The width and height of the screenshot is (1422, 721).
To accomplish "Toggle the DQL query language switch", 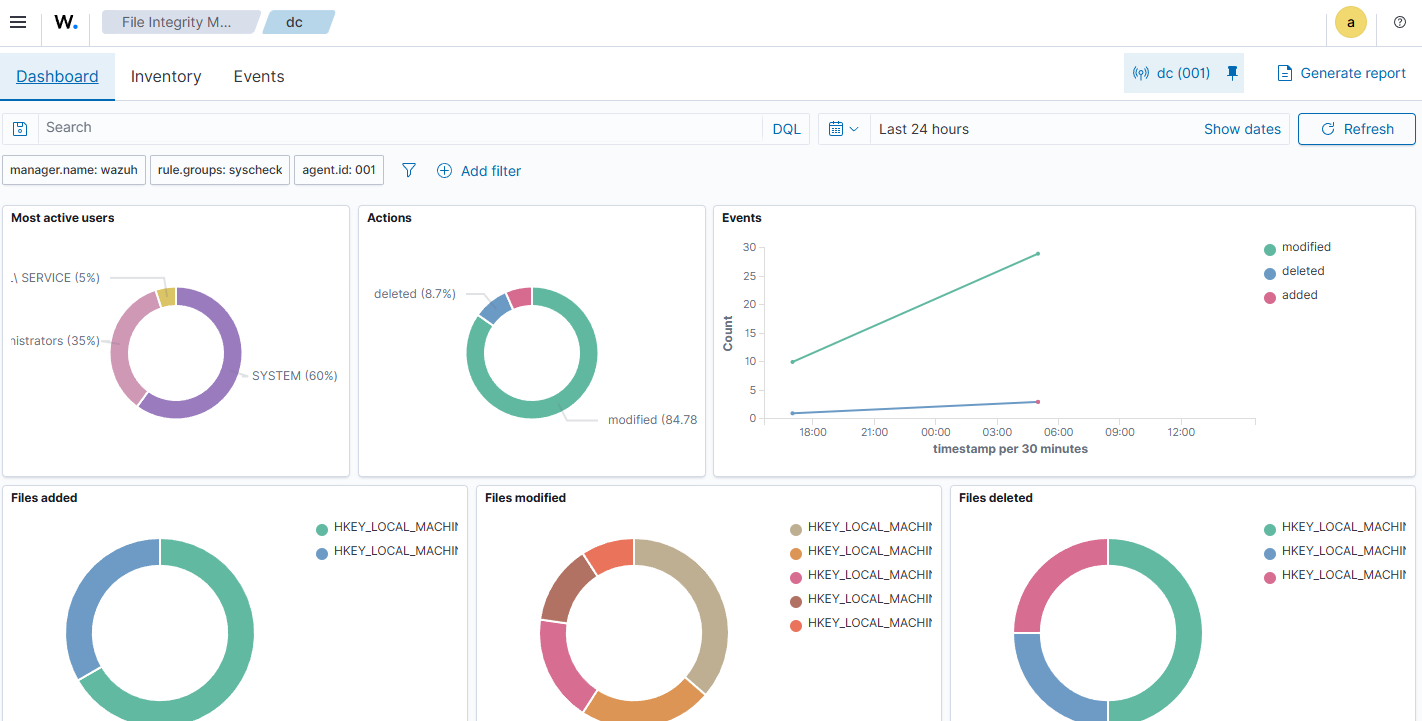I will [786, 129].
